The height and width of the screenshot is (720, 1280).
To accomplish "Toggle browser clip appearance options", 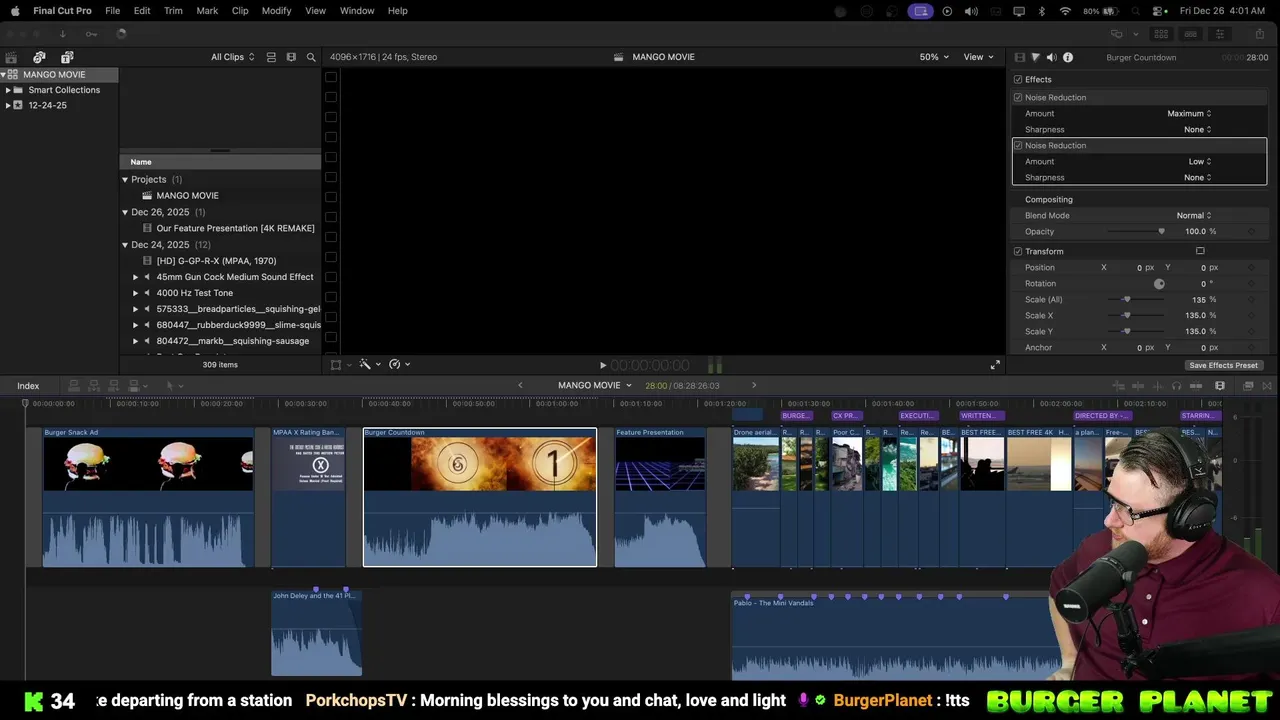I will point(291,57).
